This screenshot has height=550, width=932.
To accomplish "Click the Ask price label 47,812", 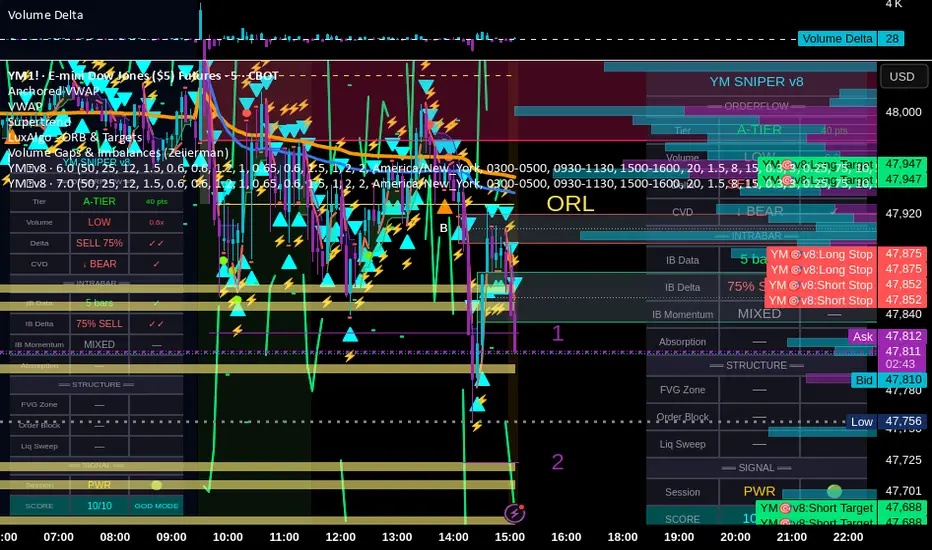I will coord(887,337).
